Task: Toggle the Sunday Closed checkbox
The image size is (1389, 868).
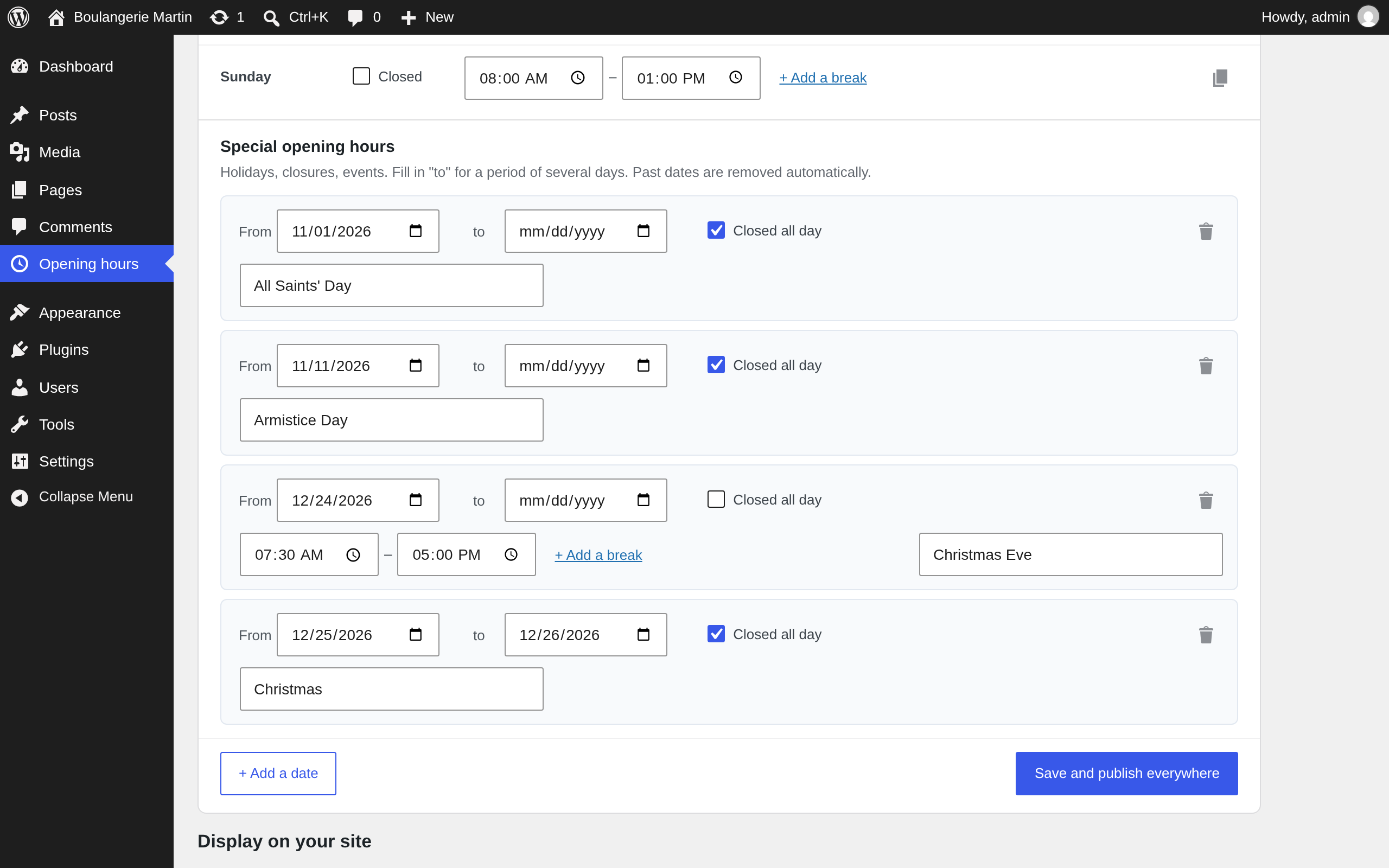Action: 361,76
